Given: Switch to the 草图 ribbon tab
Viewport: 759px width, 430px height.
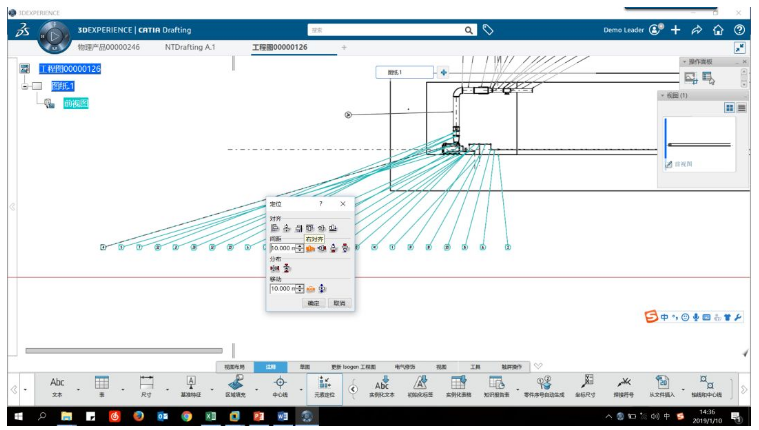Looking at the screenshot, I should (304, 367).
